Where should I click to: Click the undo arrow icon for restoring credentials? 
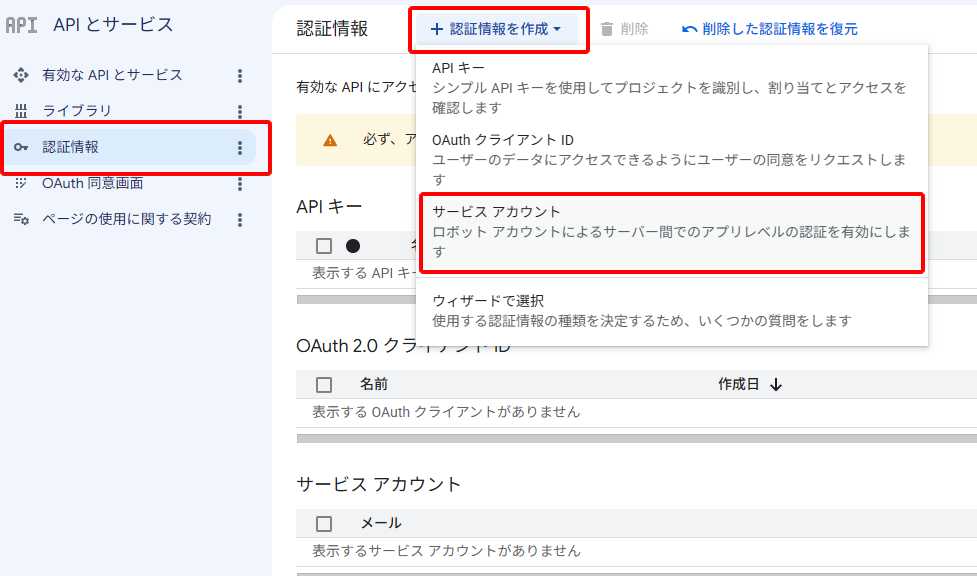coord(690,29)
